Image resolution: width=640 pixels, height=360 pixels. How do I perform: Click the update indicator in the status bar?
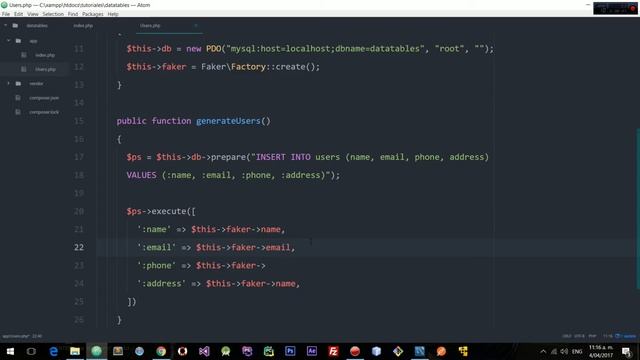(x=626, y=336)
